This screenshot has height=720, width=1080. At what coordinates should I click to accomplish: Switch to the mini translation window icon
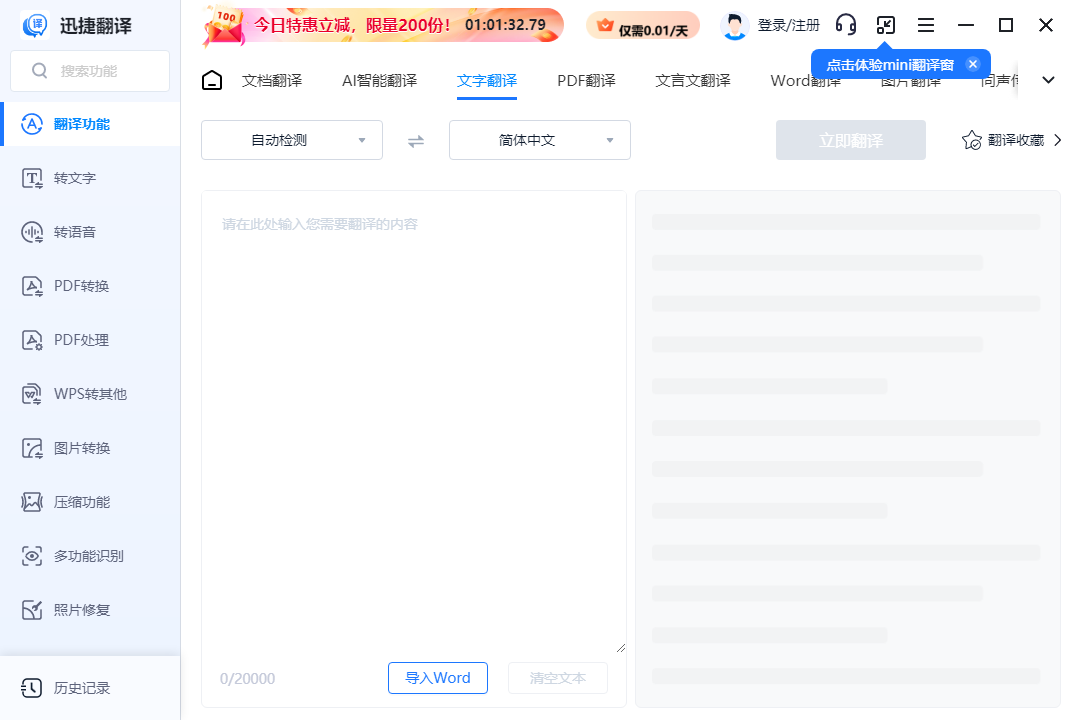tap(886, 25)
